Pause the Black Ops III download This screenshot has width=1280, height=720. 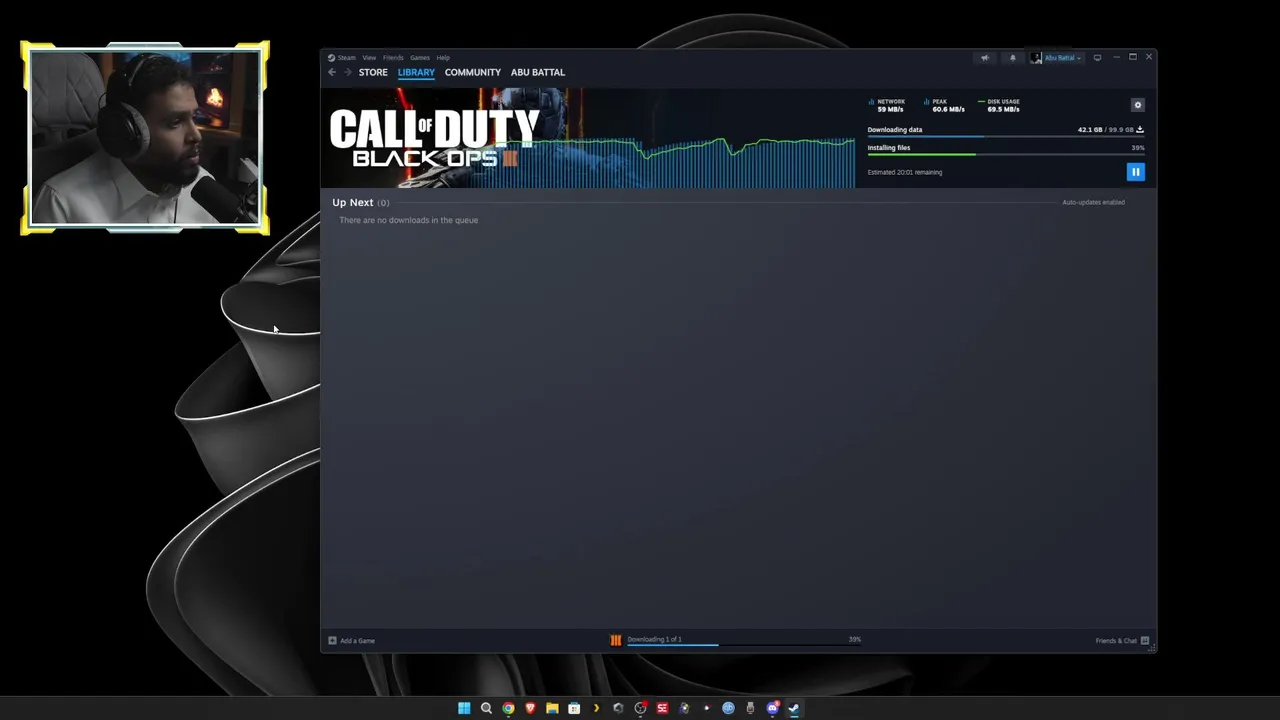pyautogui.click(x=1135, y=172)
